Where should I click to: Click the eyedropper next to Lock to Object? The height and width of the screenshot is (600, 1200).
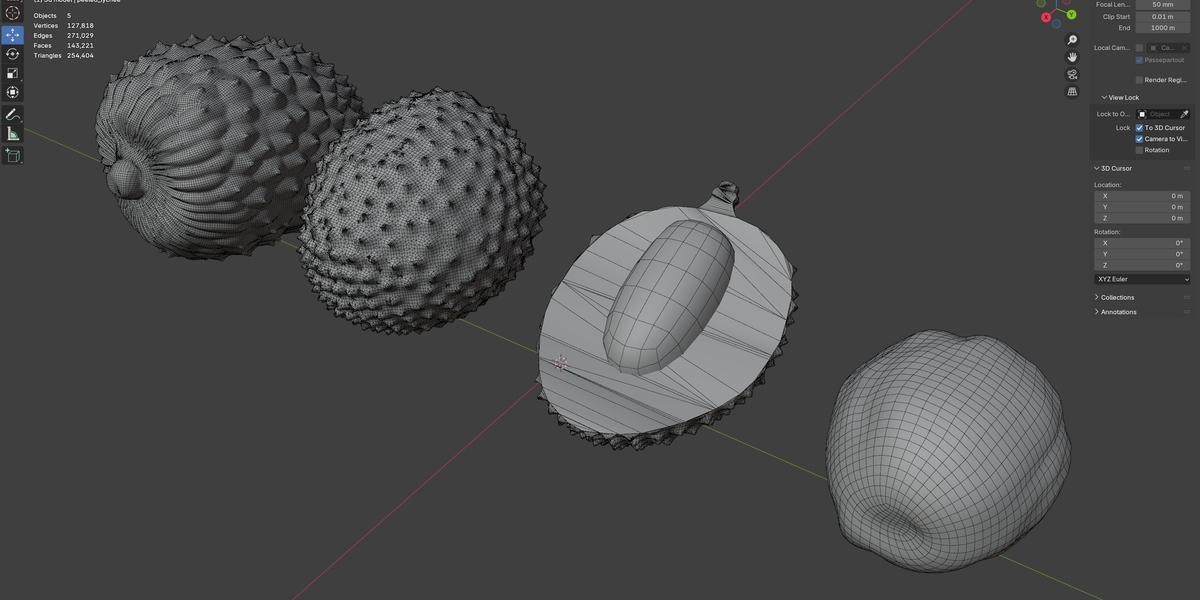[1184, 114]
